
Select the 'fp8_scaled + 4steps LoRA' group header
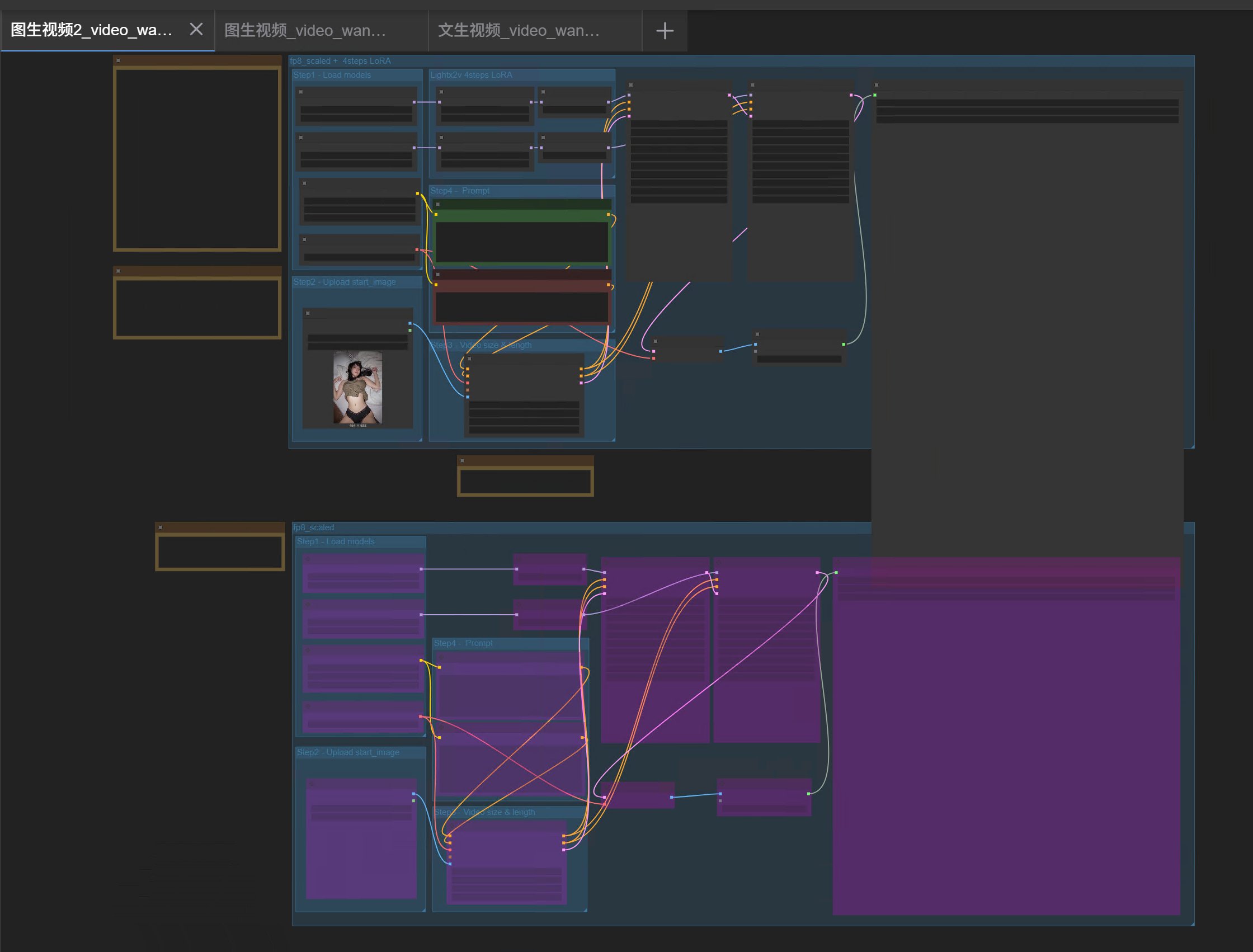[340, 60]
